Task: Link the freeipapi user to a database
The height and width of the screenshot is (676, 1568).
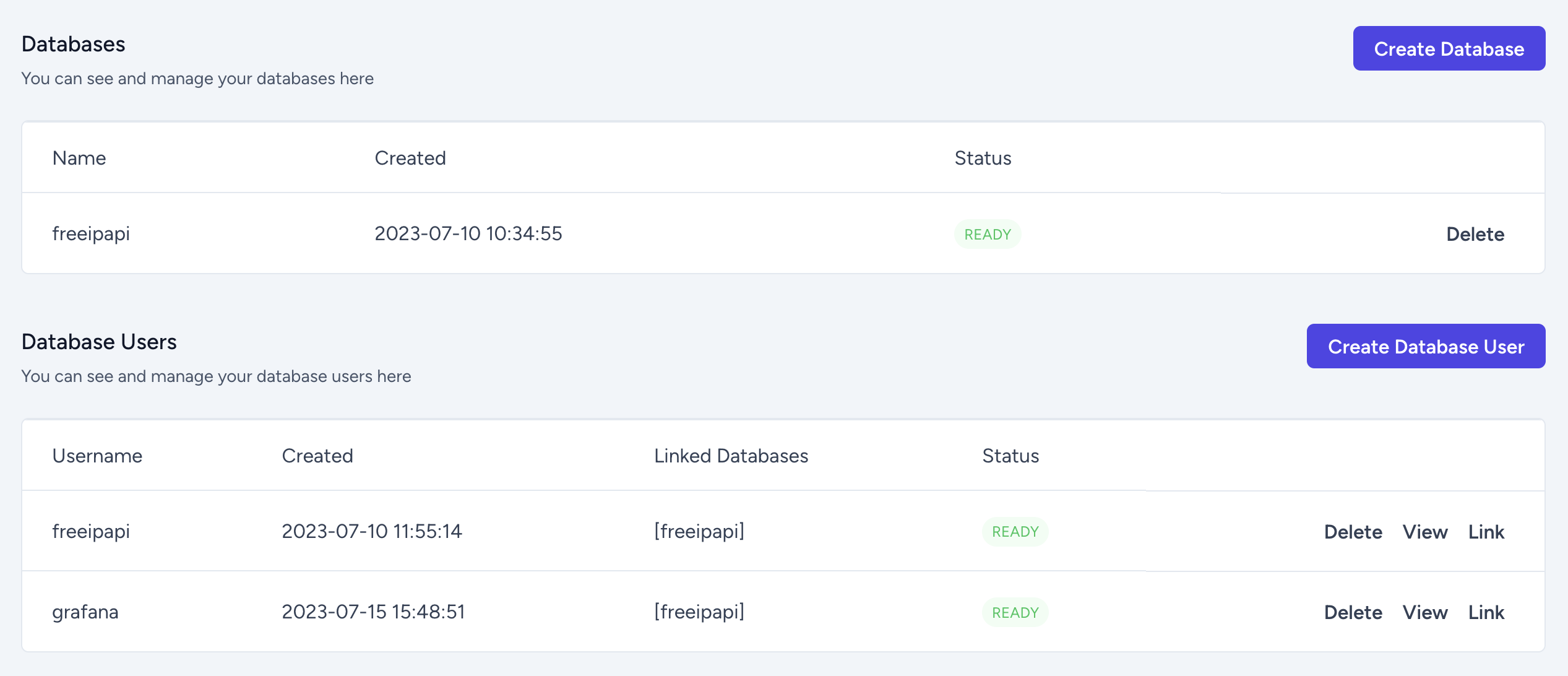Action: point(1486,532)
